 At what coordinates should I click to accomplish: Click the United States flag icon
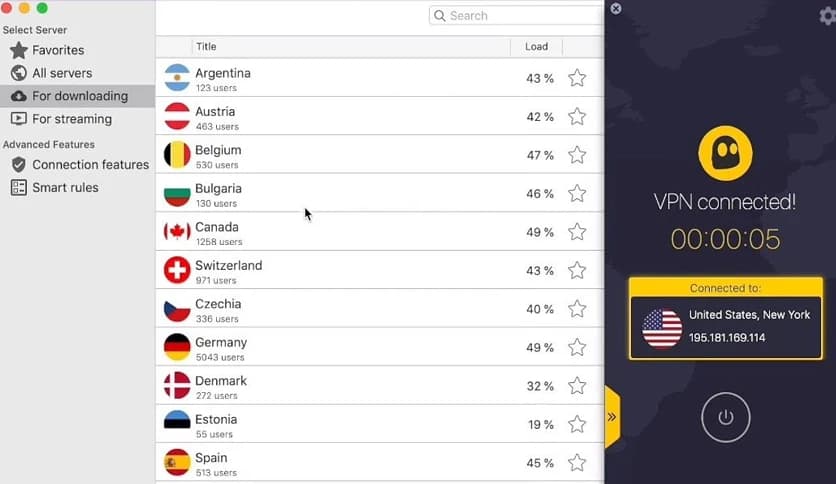[x=662, y=328]
